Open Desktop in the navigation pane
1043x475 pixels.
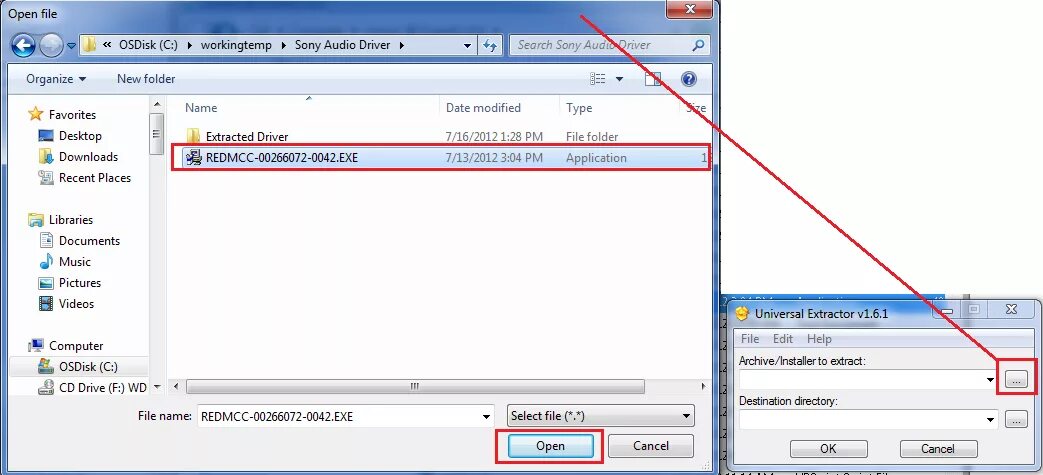(x=80, y=136)
